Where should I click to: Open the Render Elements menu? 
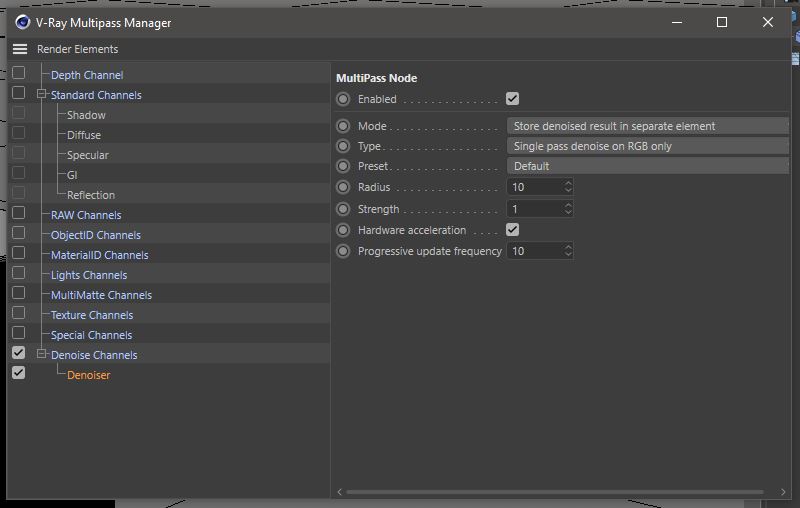click(78, 49)
